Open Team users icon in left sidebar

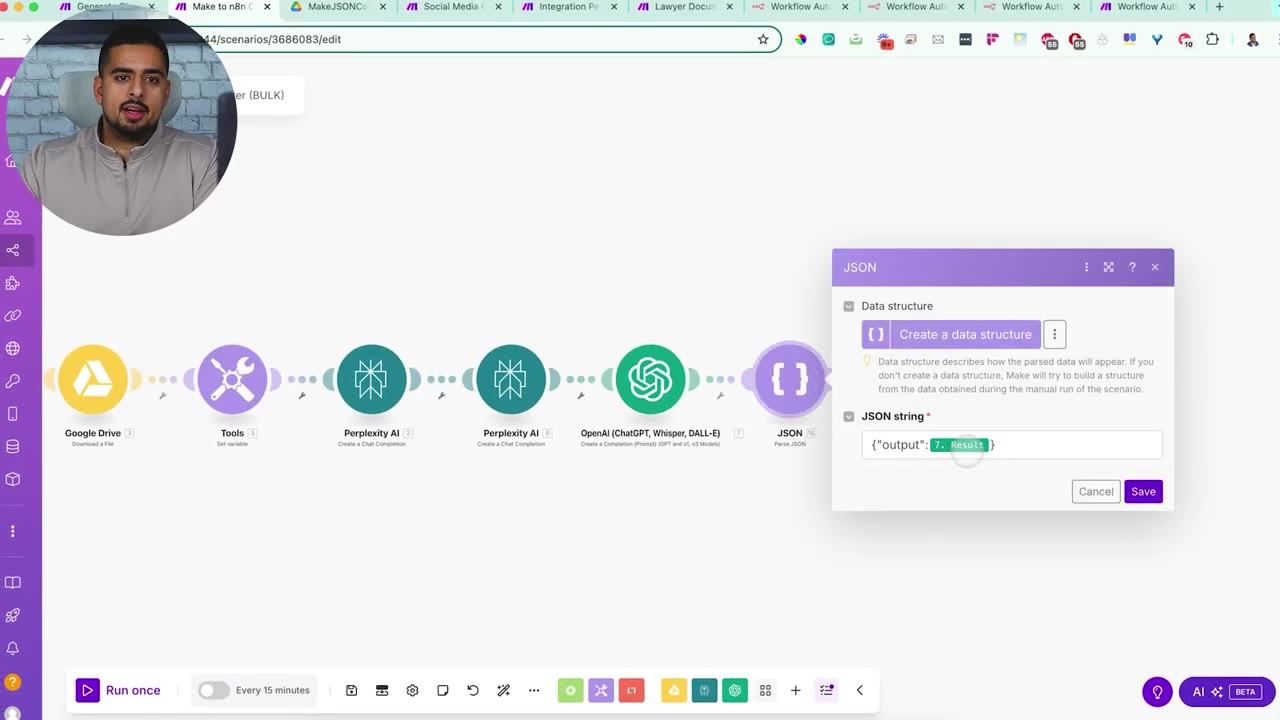point(13,217)
